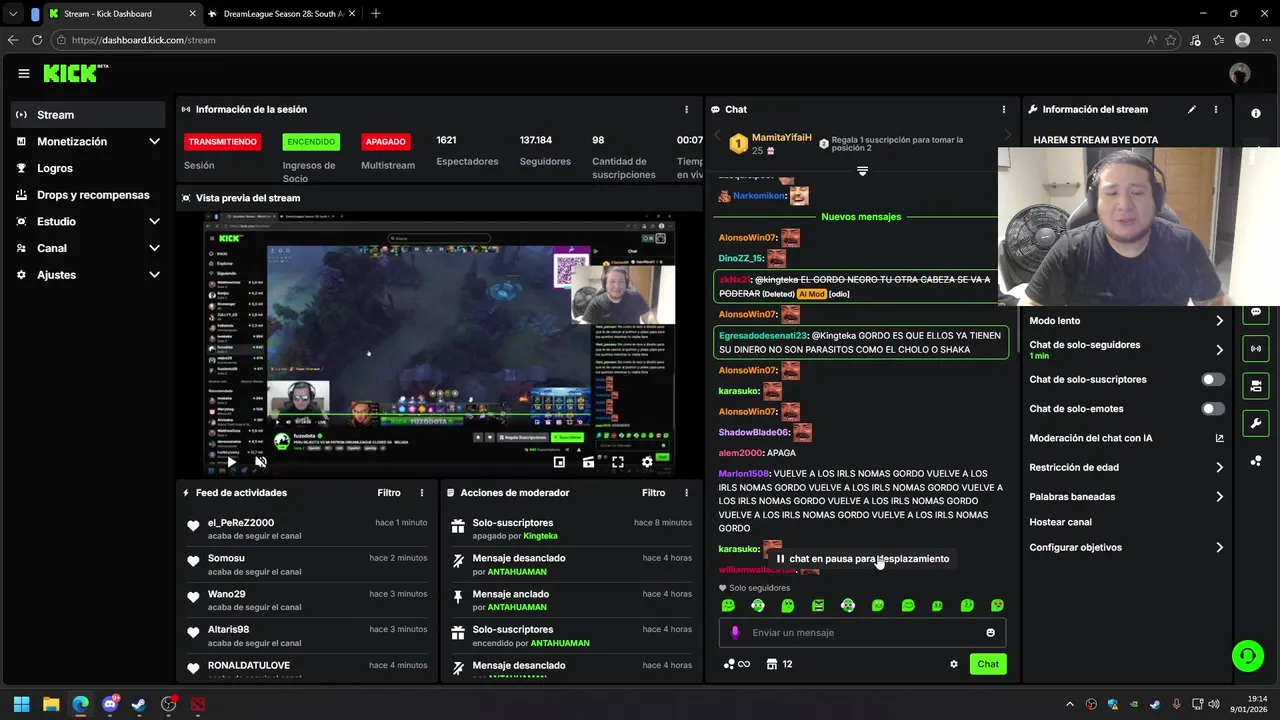Open Dota 2 from the taskbar
1280x720 pixels.
coord(198,704)
